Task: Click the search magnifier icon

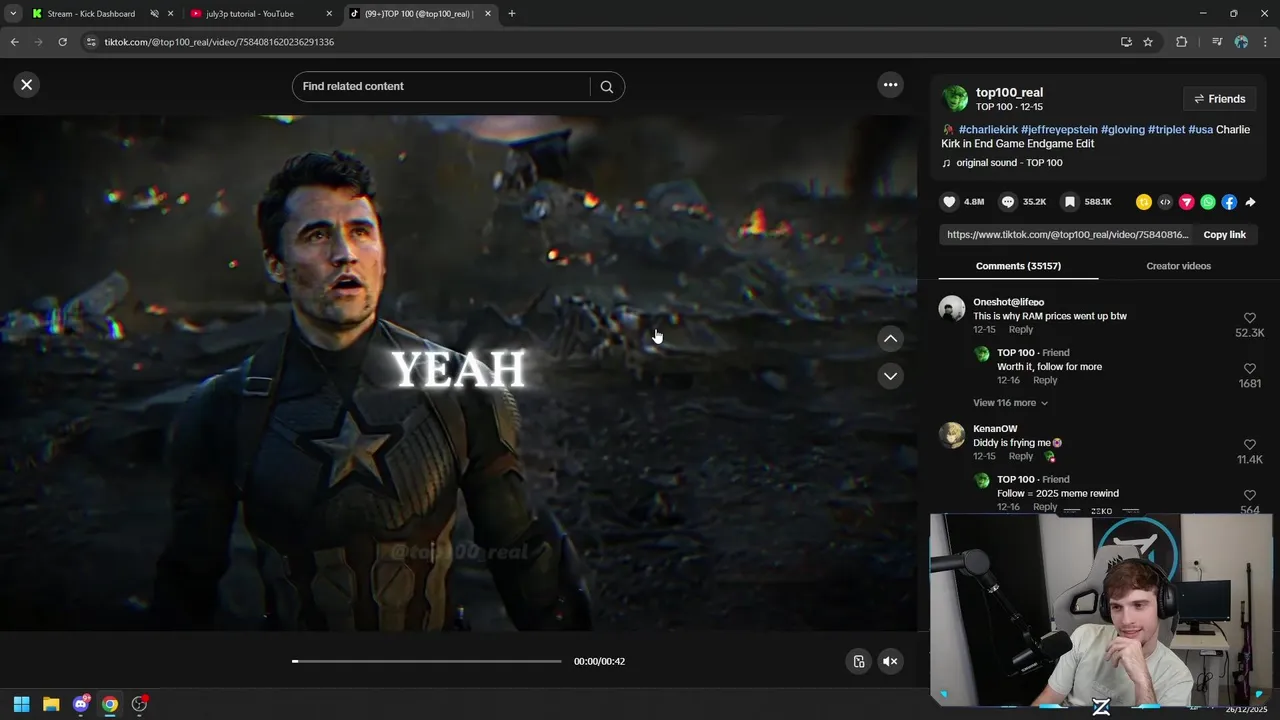Action: click(x=606, y=86)
